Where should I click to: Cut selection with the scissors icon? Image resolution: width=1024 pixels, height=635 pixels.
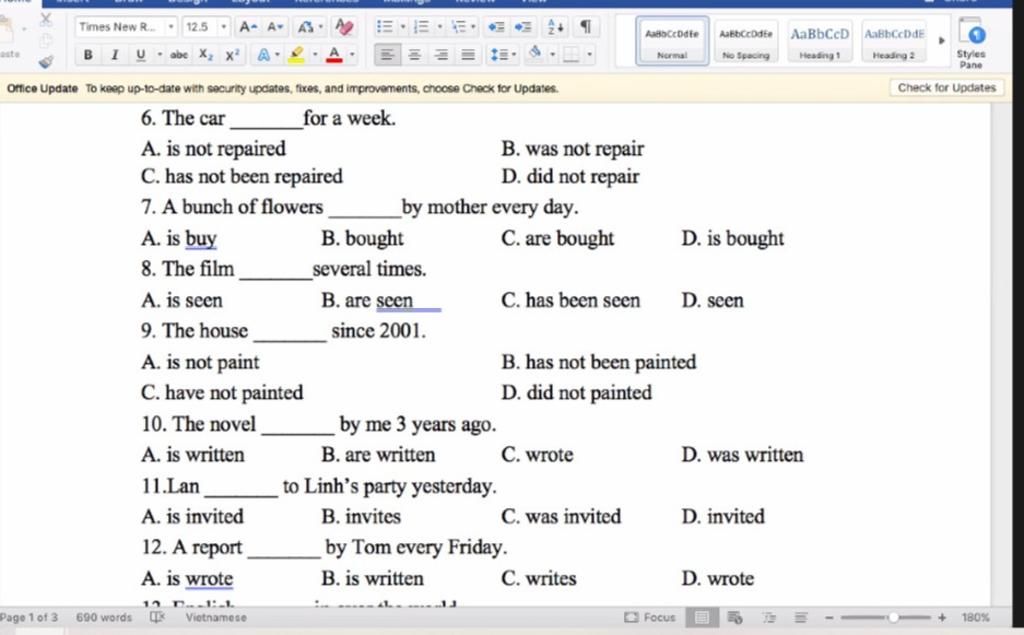46,20
